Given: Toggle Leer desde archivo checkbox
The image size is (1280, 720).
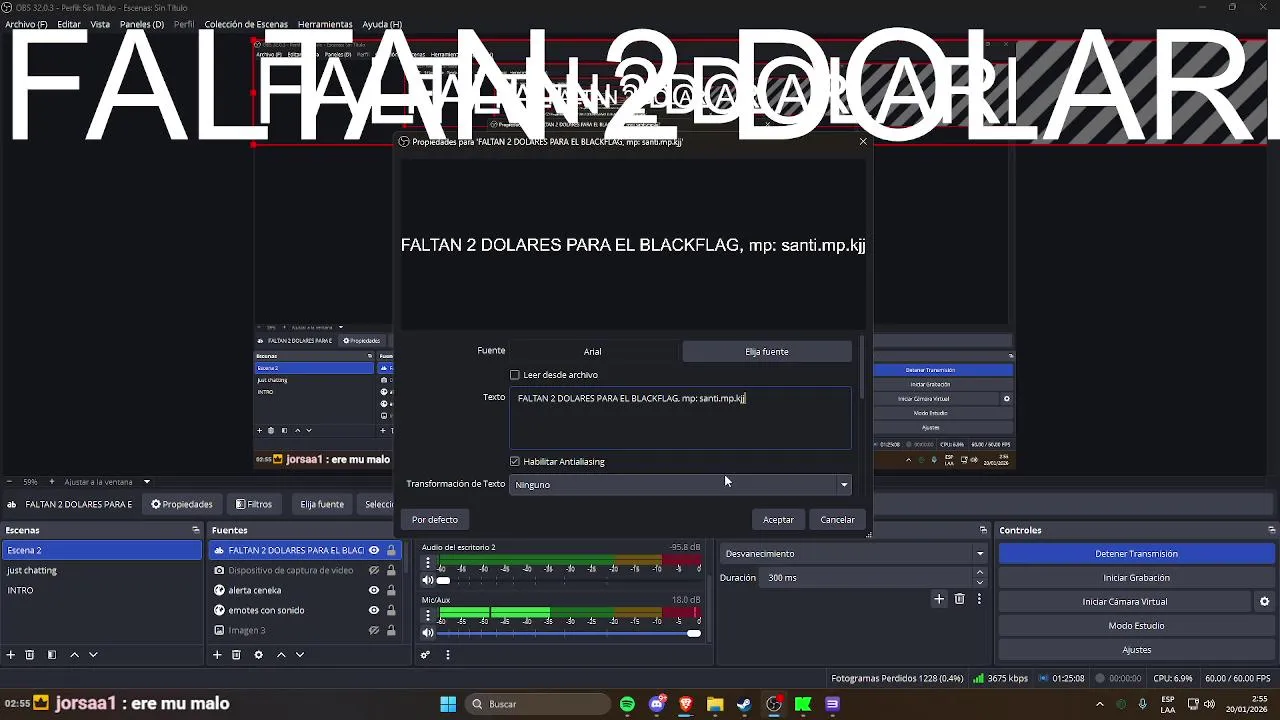Looking at the screenshot, I should pos(515,375).
